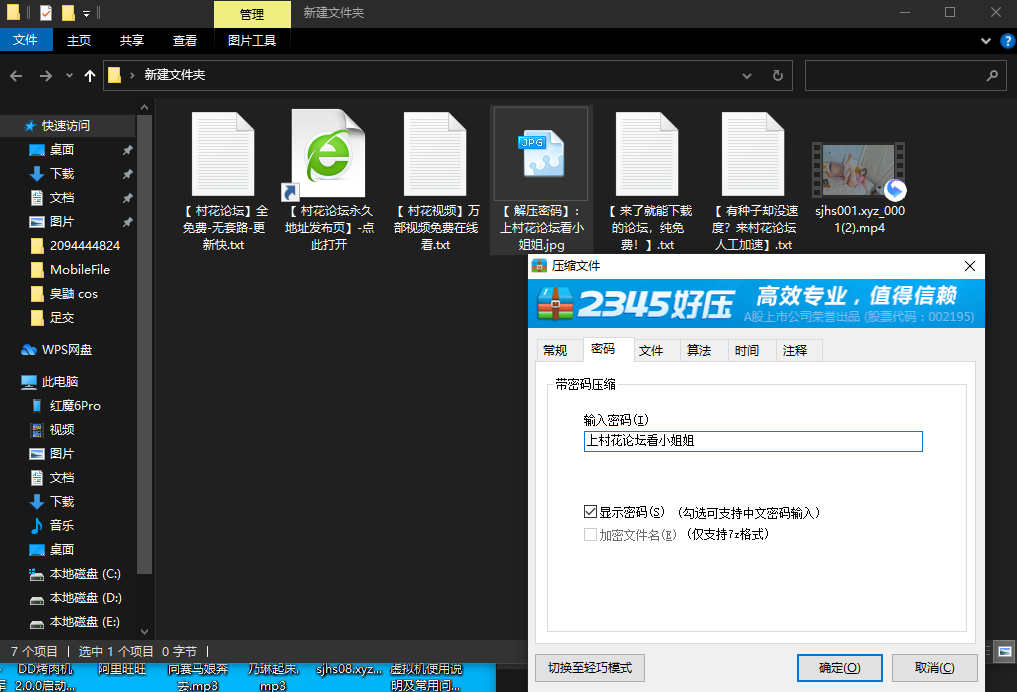Switch to the 算法 tab

tap(698, 350)
